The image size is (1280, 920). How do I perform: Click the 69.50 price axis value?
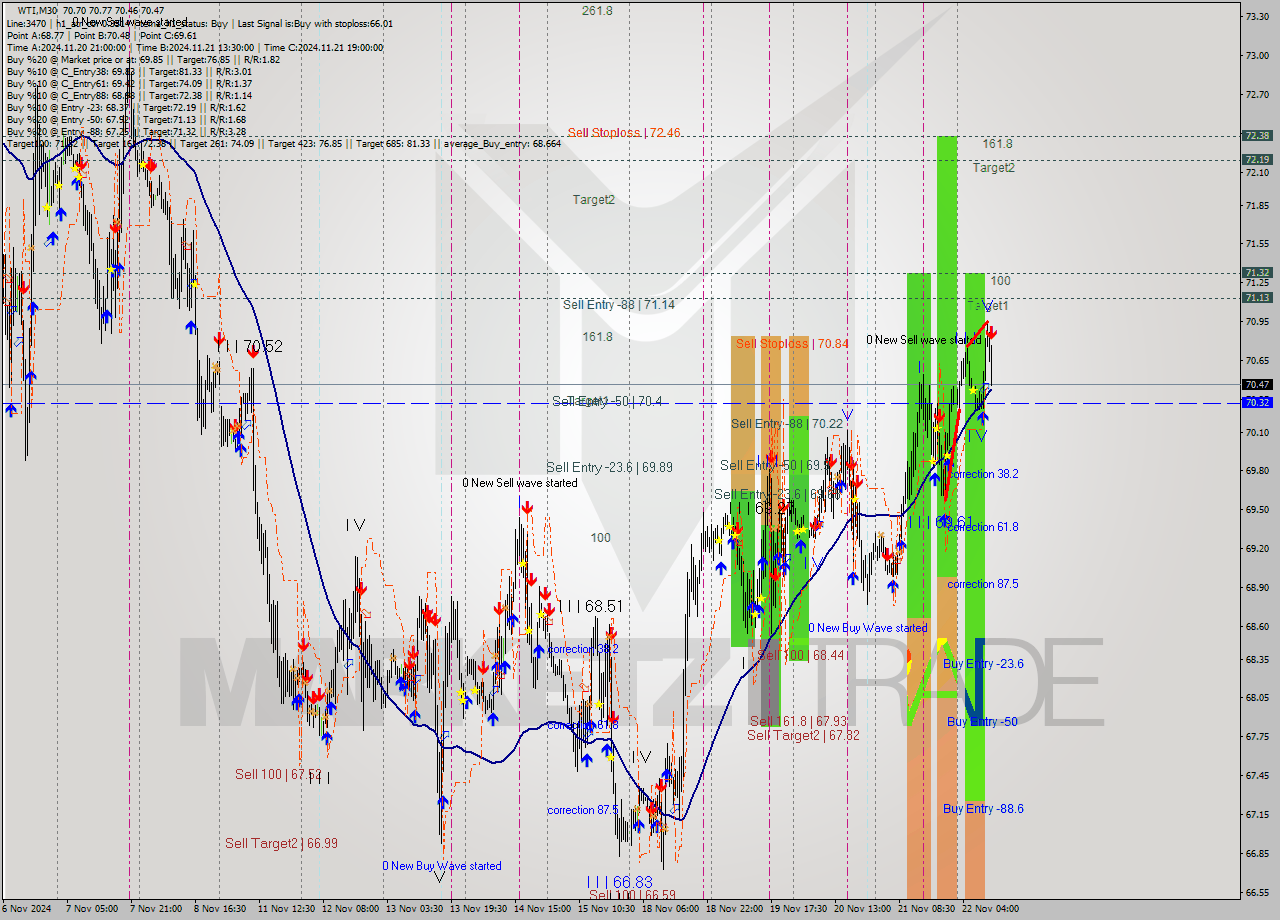coord(1257,510)
